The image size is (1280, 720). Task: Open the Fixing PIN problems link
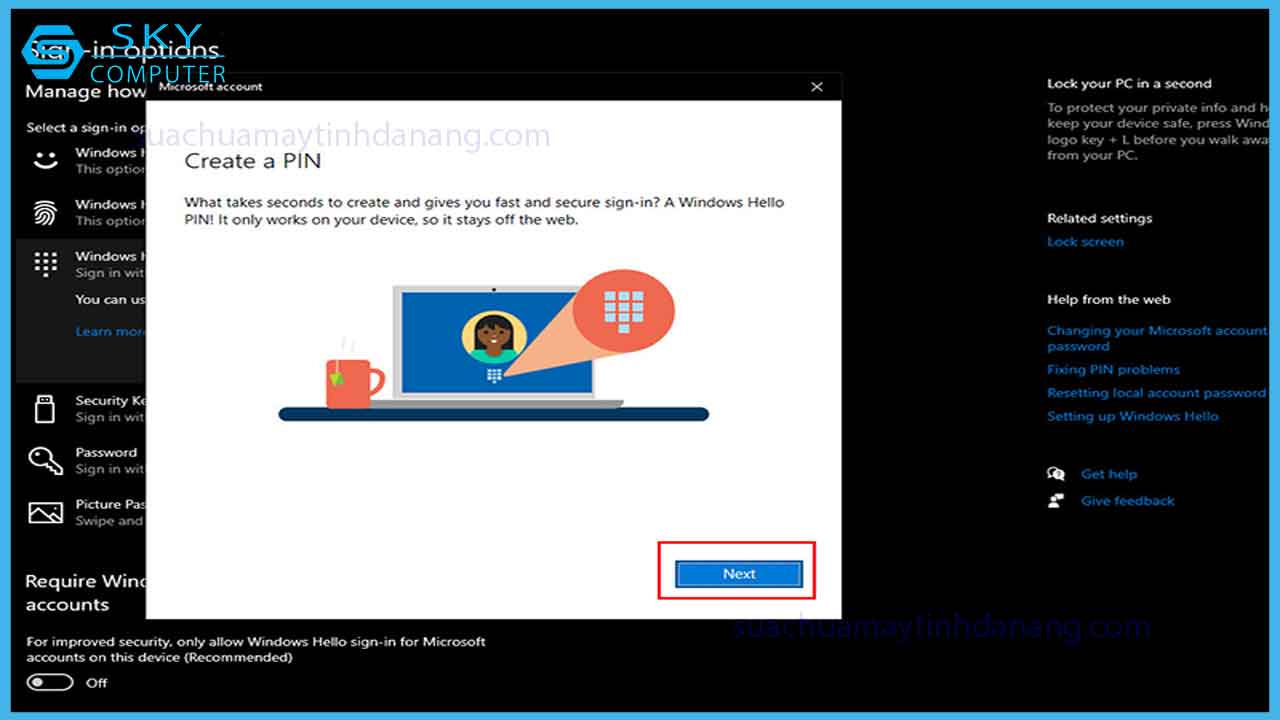pos(1112,369)
